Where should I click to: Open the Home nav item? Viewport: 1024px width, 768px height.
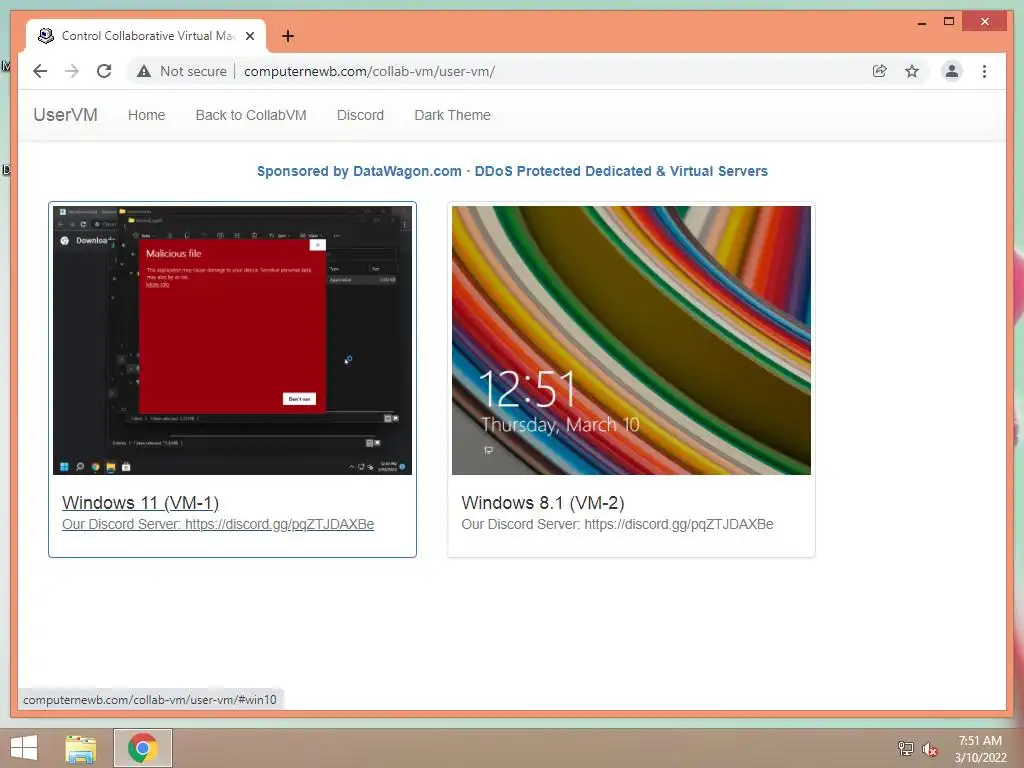(146, 115)
